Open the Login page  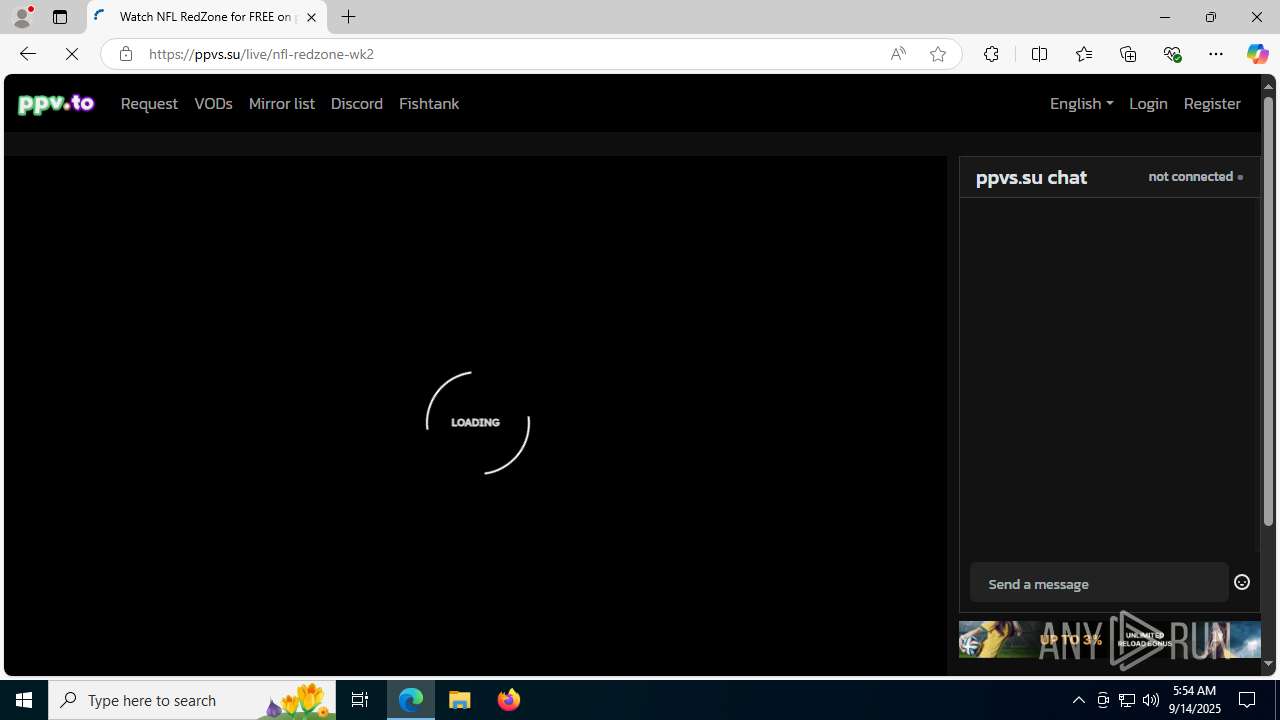click(x=1148, y=104)
